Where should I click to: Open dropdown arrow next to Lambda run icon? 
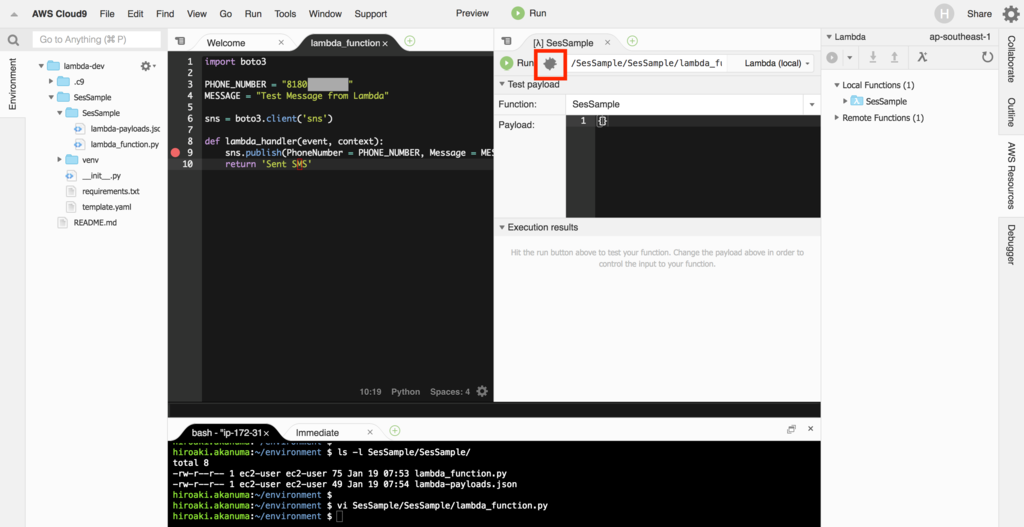coord(850,57)
